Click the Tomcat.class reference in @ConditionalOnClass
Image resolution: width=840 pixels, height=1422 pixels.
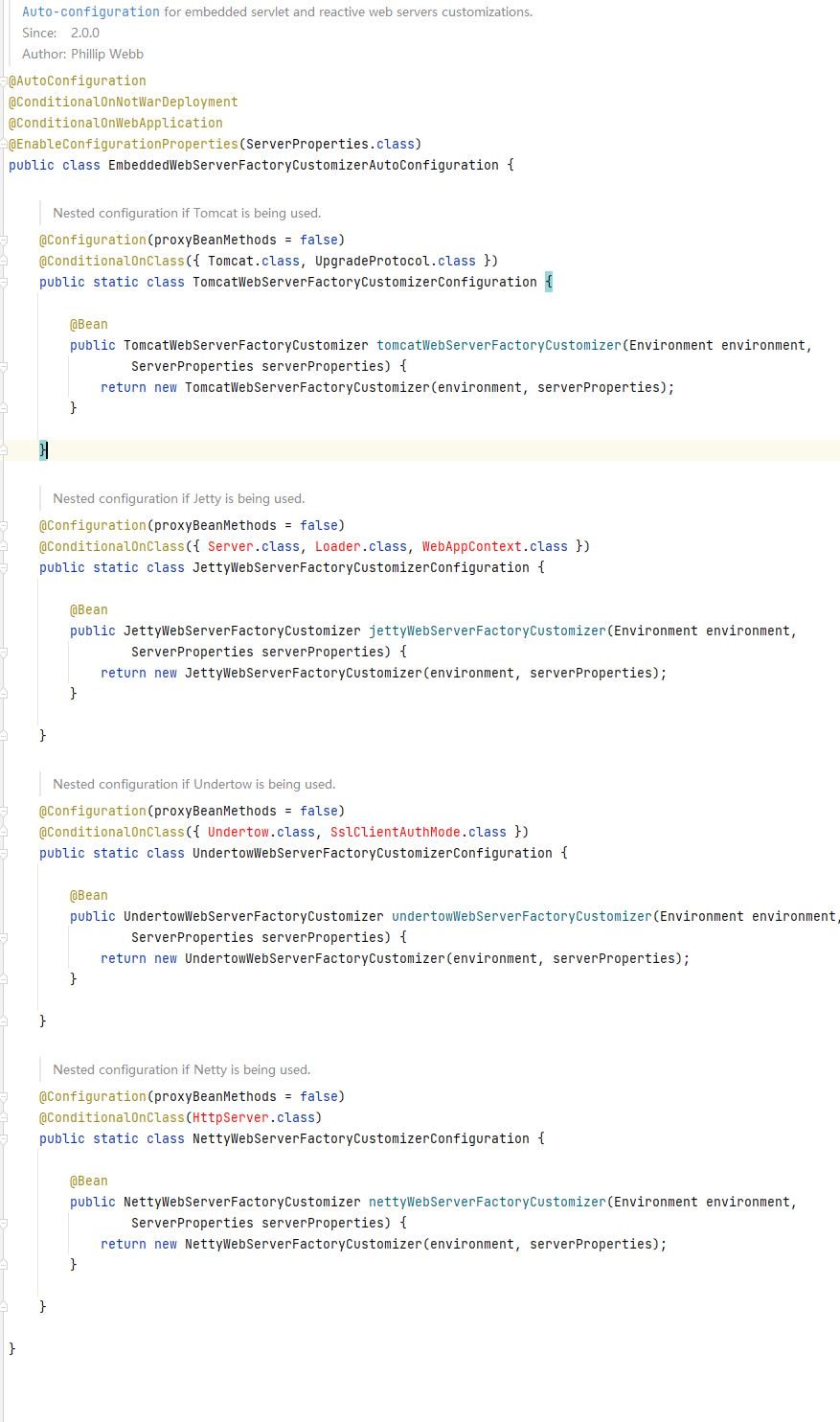(254, 262)
